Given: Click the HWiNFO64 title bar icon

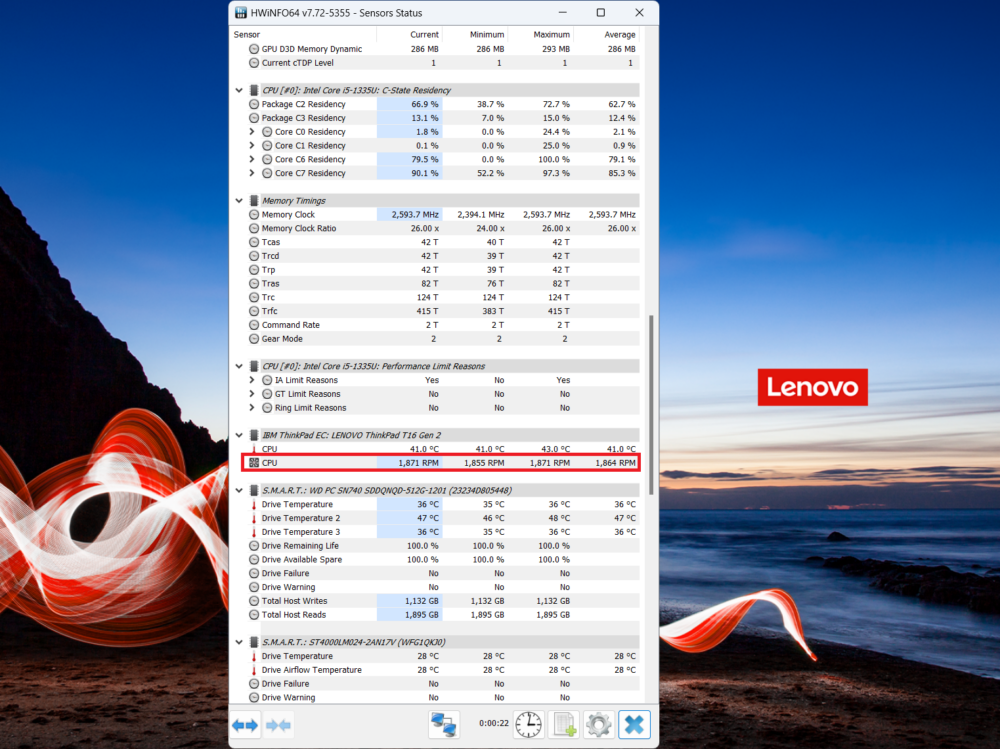Looking at the screenshot, I should tap(240, 12).
